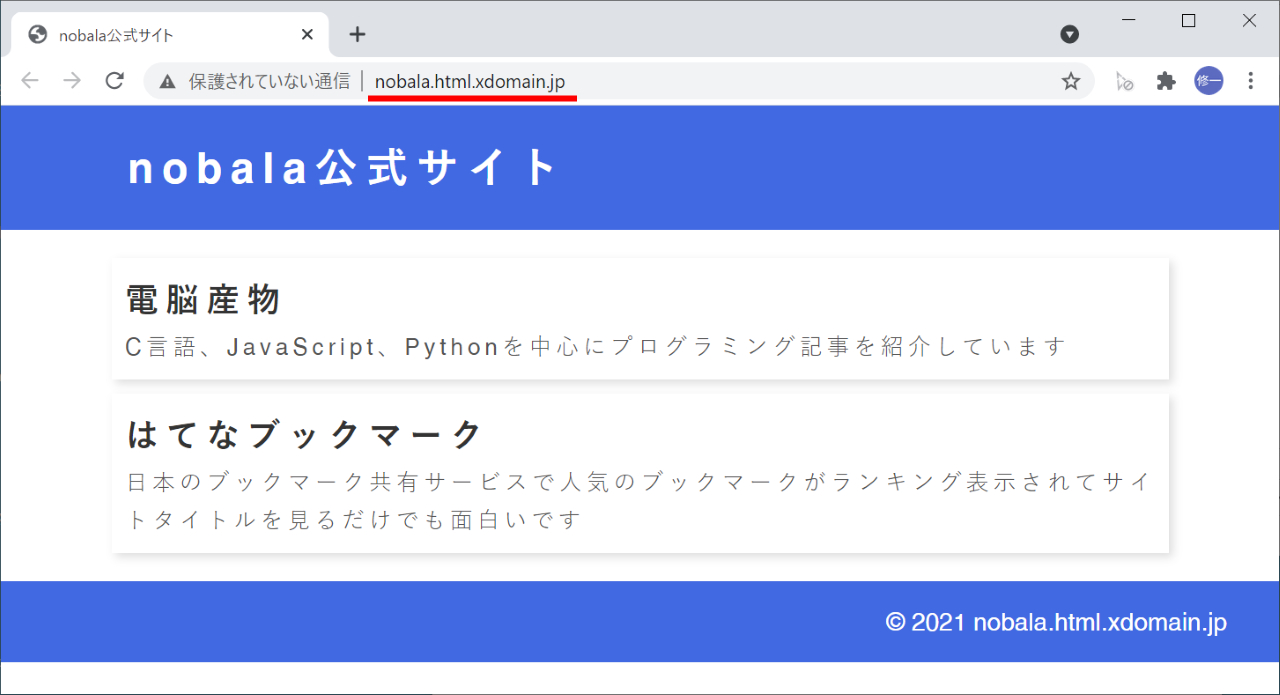This screenshot has width=1280, height=695.
Task: Click the 電脳産物 description about programming articles
Action: [596, 347]
